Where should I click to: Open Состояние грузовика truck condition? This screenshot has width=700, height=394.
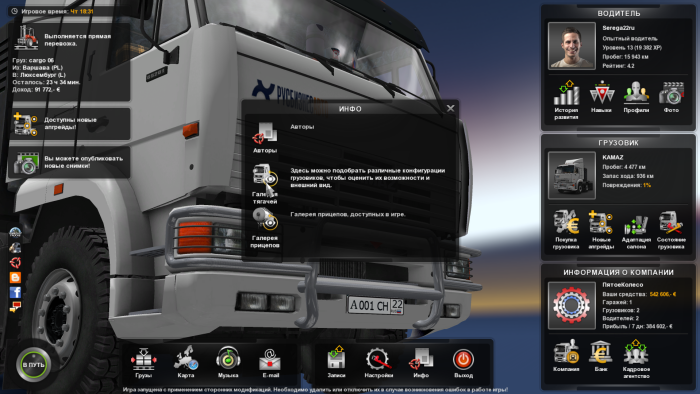[x=671, y=229]
